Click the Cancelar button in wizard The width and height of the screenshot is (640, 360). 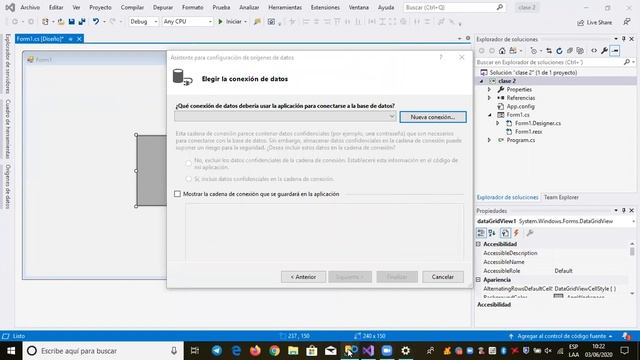(x=443, y=277)
